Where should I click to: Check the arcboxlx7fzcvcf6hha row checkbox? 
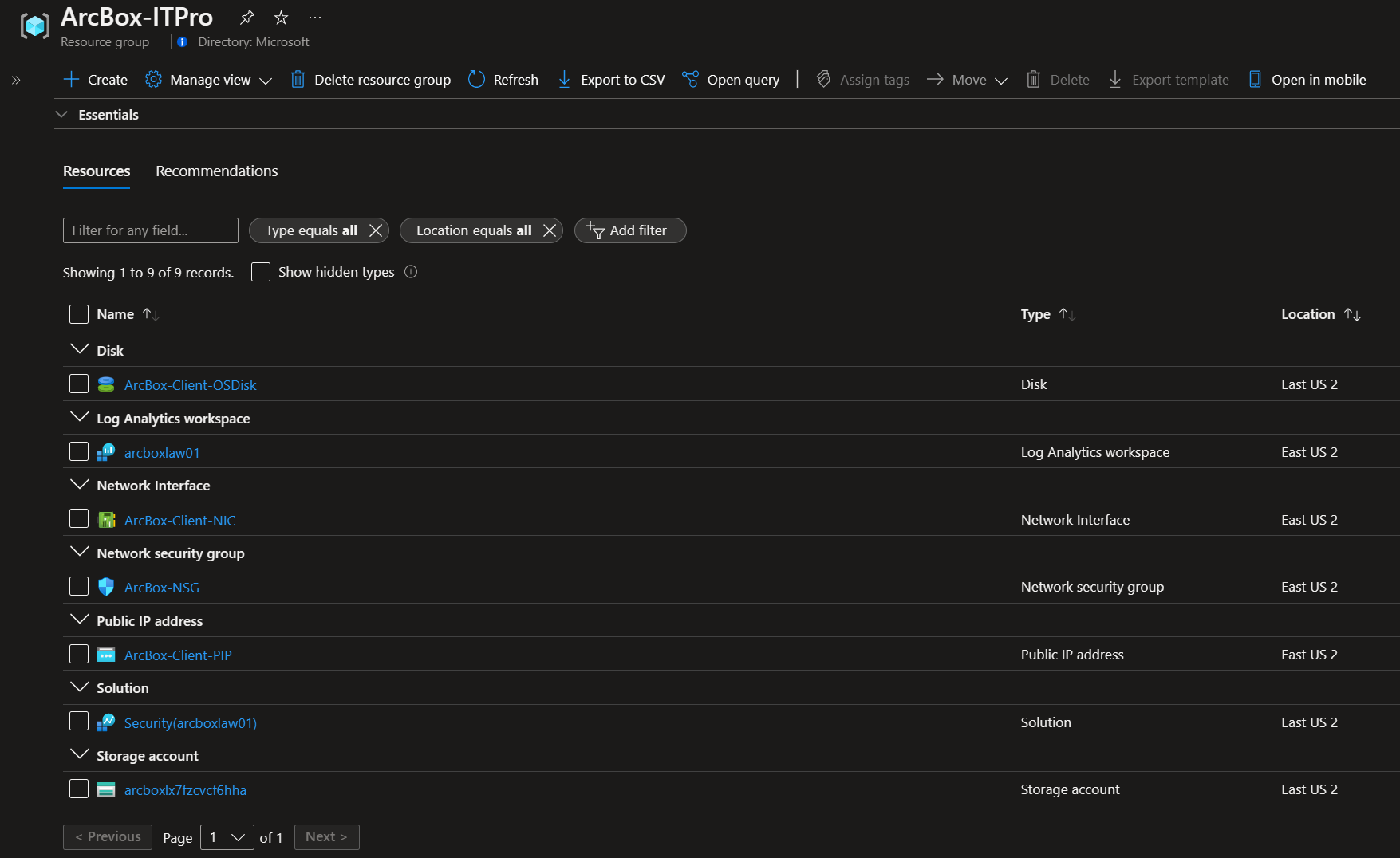click(x=79, y=789)
